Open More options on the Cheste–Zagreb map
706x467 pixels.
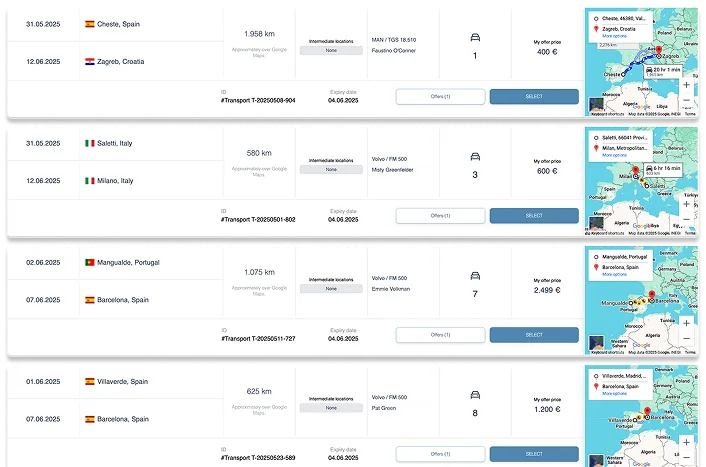[615, 35]
